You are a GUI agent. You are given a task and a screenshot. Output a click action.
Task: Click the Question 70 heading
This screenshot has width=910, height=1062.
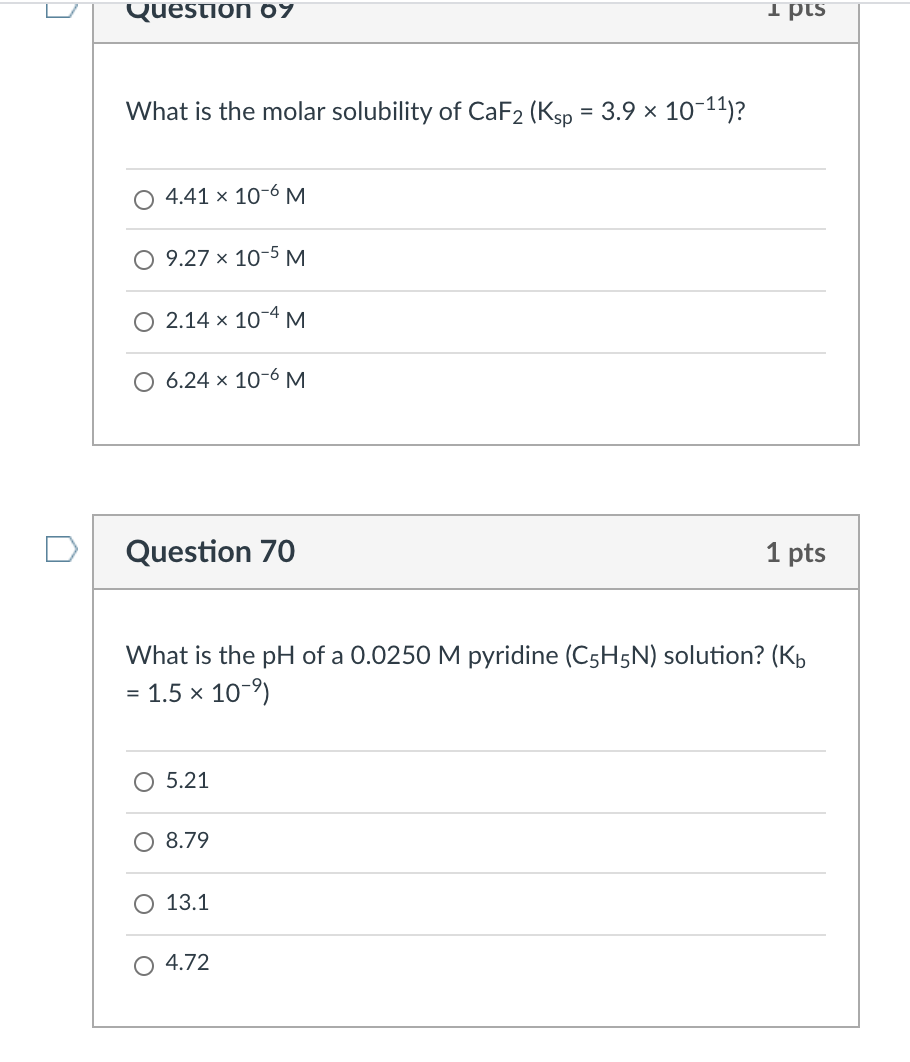[x=210, y=551]
